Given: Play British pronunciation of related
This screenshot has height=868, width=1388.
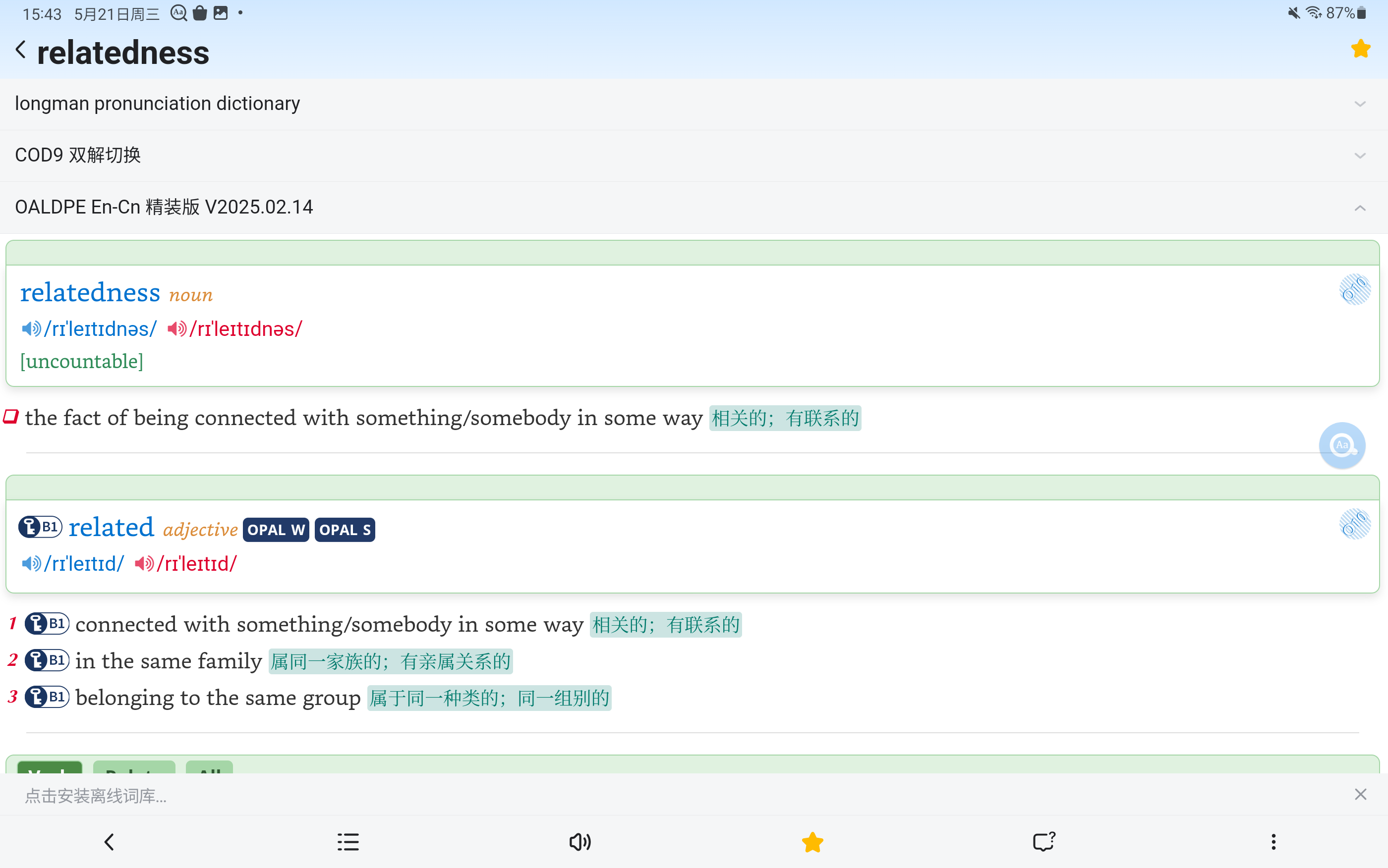Looking at the screenshot, I should coord(31,564).
